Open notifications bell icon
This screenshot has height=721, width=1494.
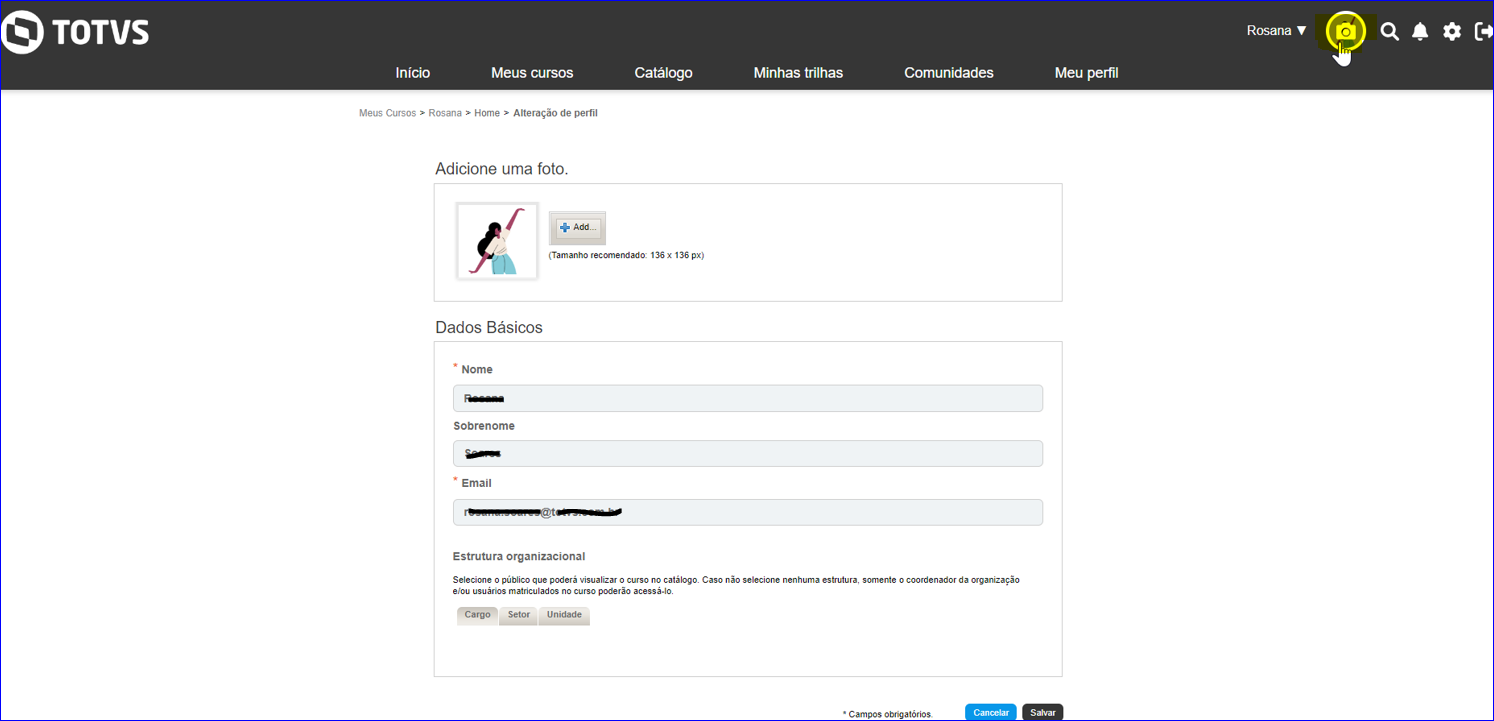1420,31
